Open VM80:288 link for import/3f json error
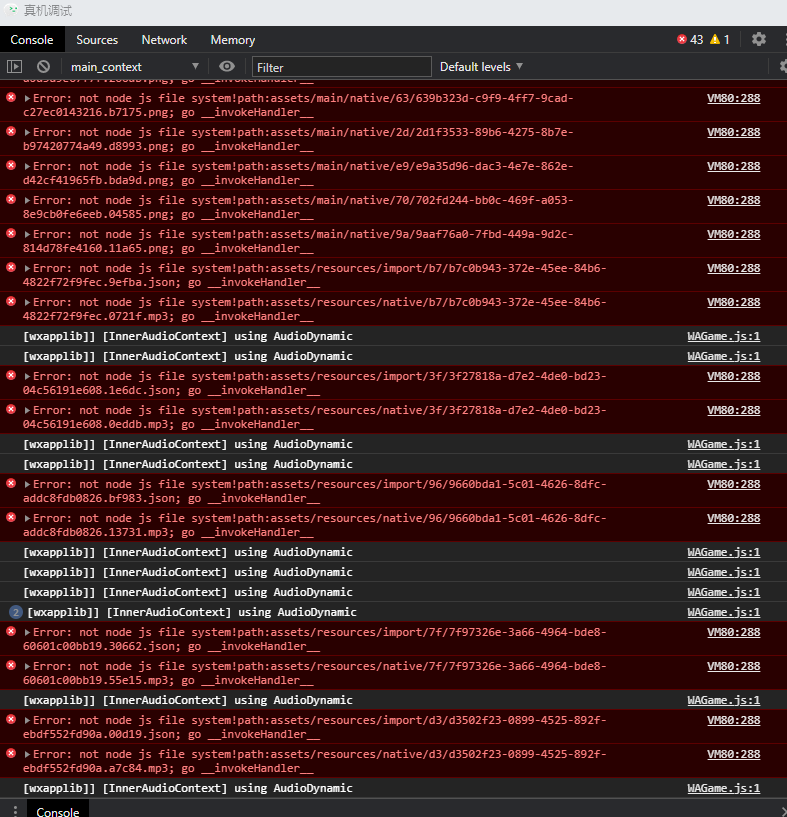This screenshot has width=787, height=817. [733, 376]
